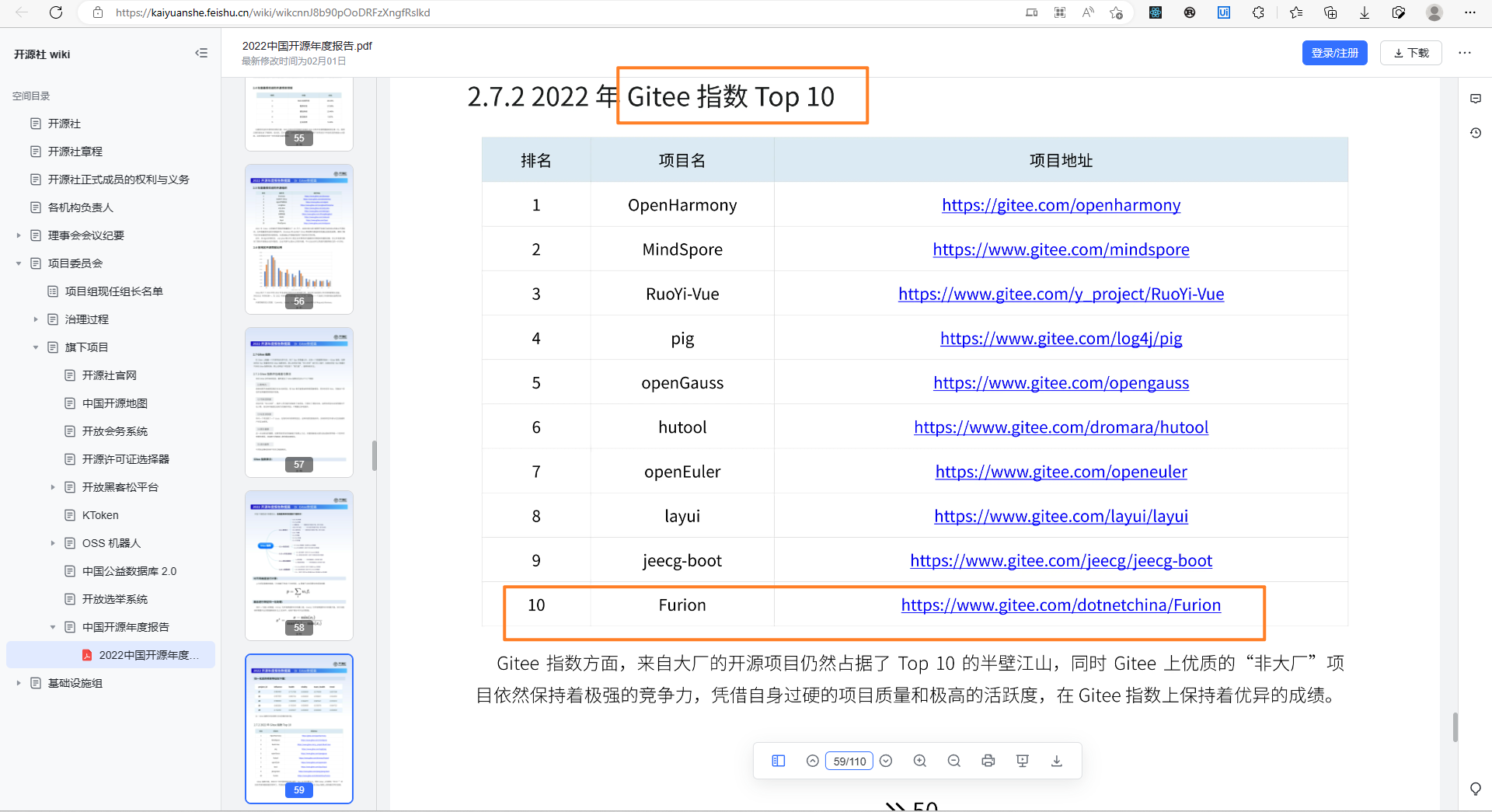Select page 56 thumbnail
Image resolution: width=1492 pixels, height=812 pixels.
click(299, 239)
